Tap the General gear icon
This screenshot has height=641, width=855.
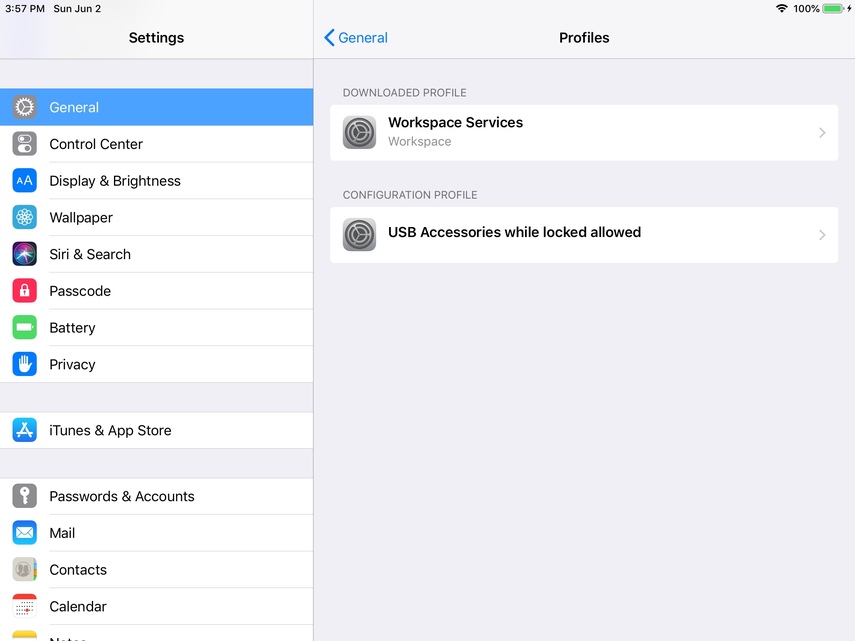(25, 107)
